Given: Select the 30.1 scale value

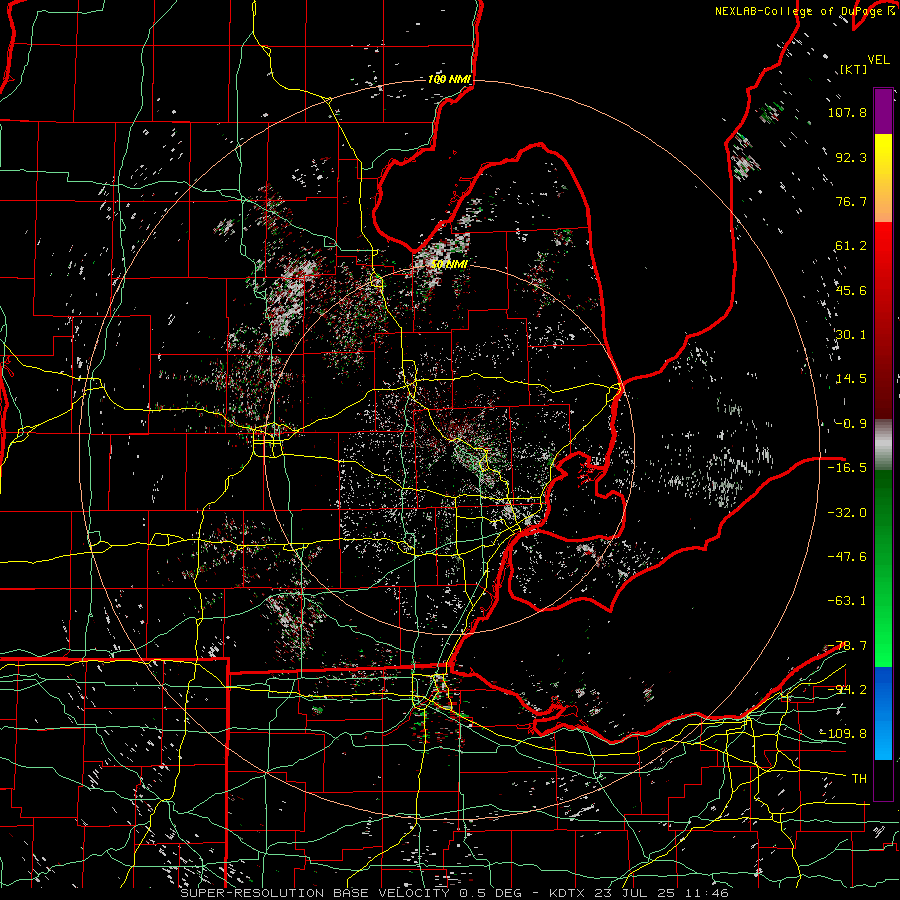Looking at the screenshot, I should click(851, 335).
